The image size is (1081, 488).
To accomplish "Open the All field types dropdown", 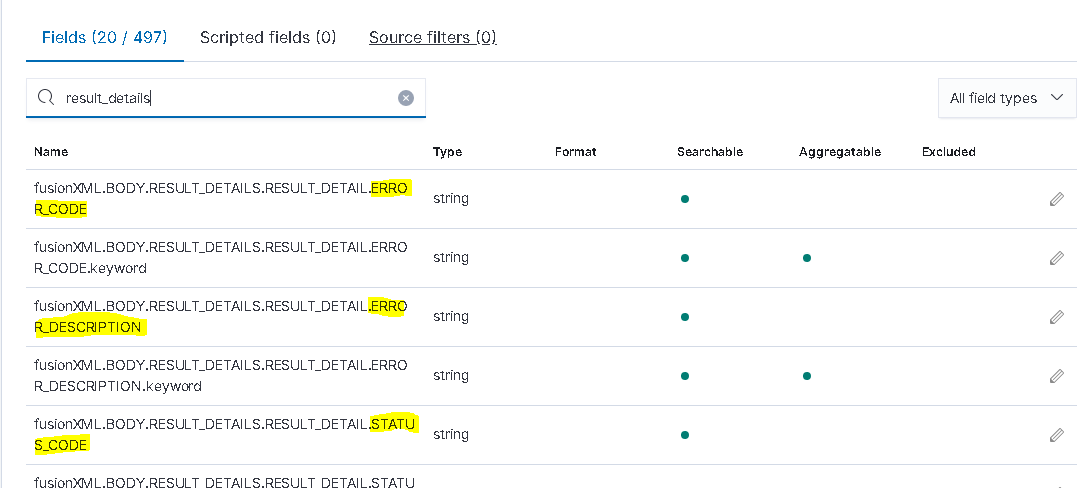I will pyautogui.click(x=1007, y=98).
